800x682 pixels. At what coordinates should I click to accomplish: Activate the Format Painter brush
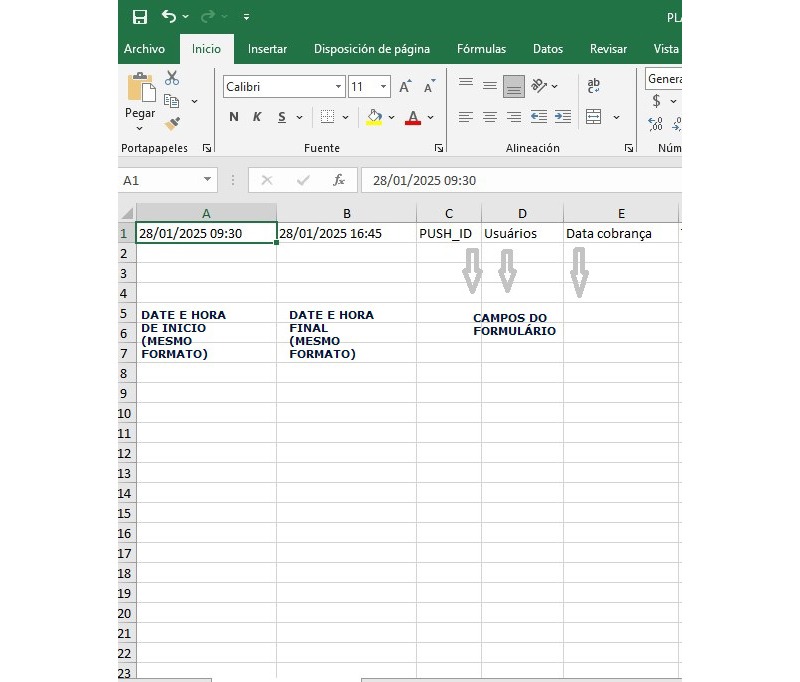click(172, 123)
